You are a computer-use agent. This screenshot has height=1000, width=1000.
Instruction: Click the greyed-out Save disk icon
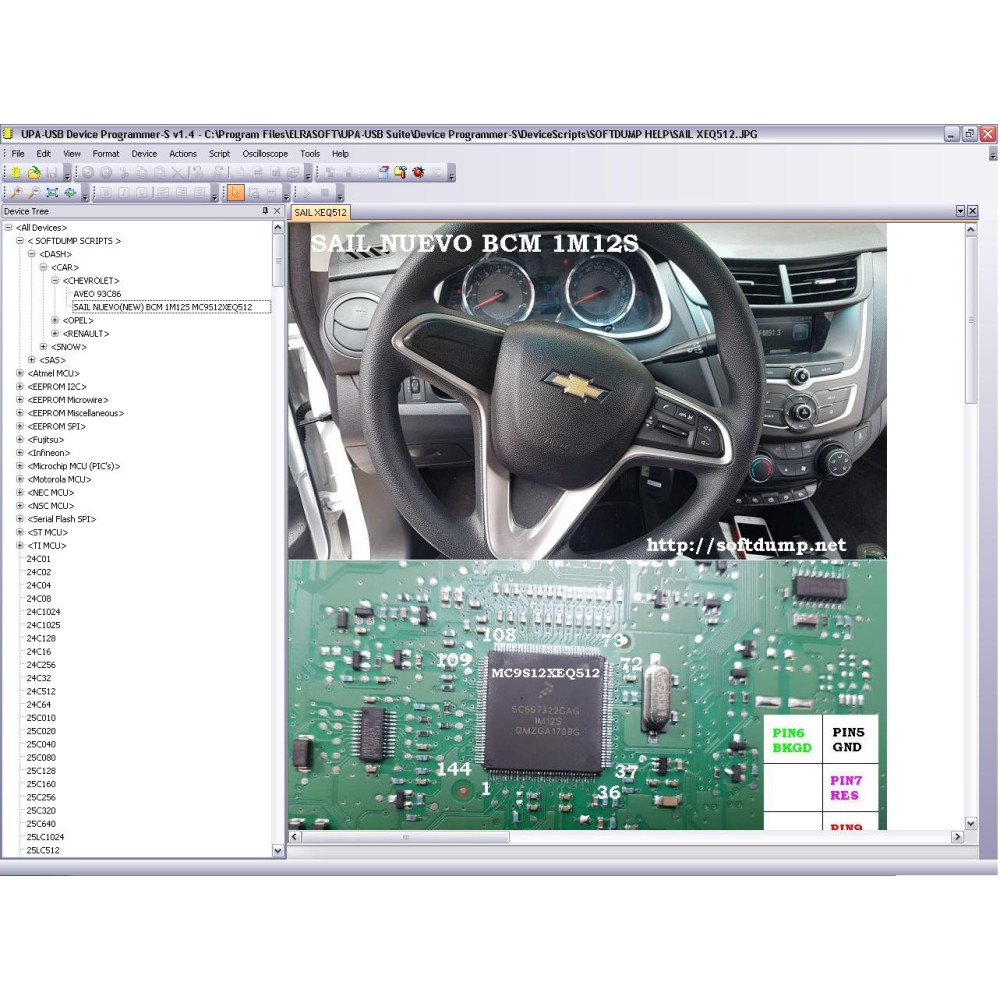coord(52,173)
